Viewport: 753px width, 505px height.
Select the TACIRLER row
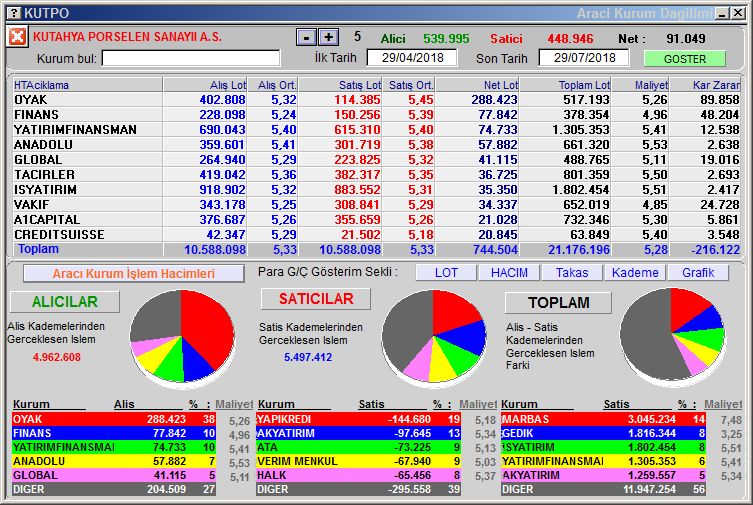coord(376,175)
